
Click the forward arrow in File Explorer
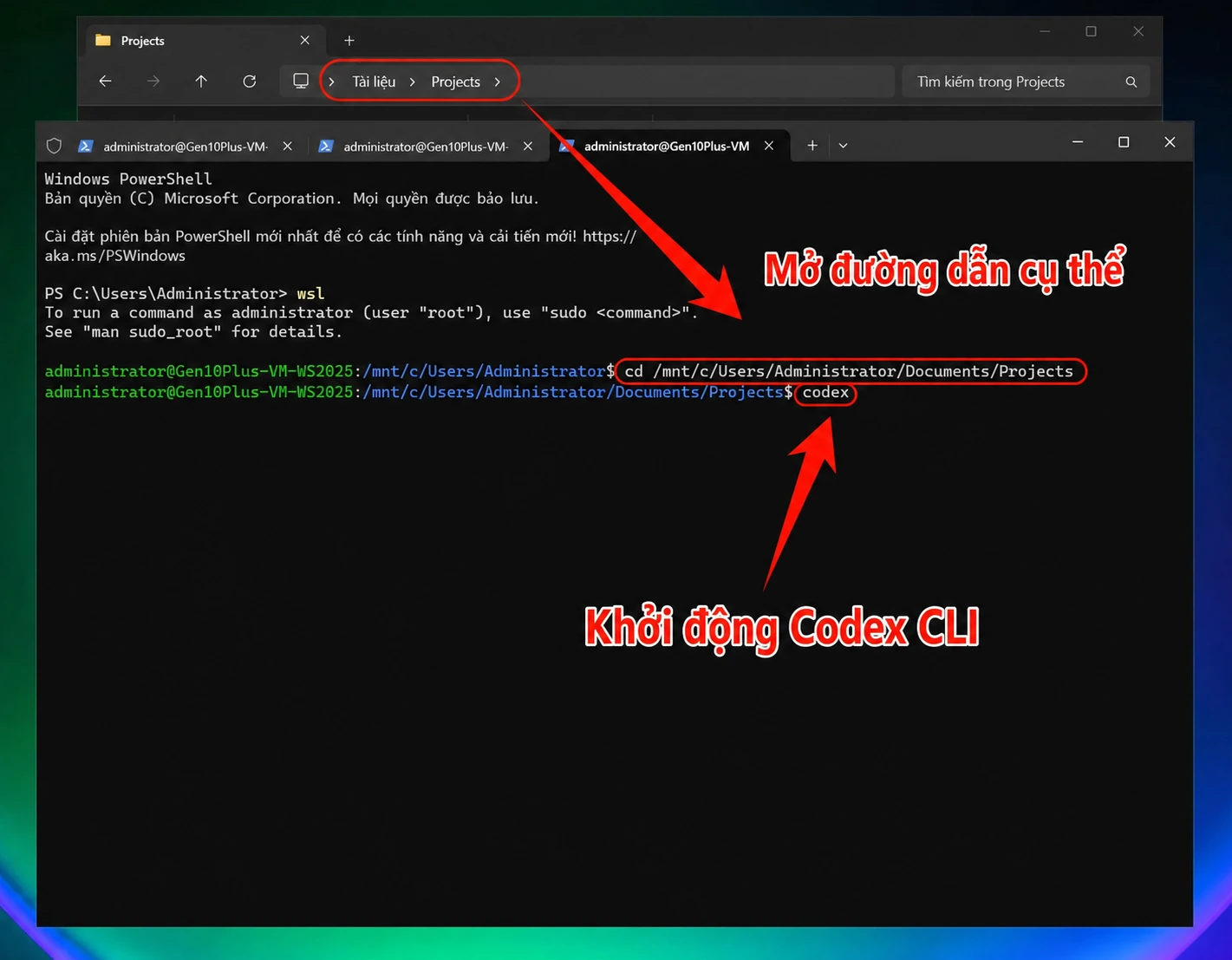coord(153,82)
